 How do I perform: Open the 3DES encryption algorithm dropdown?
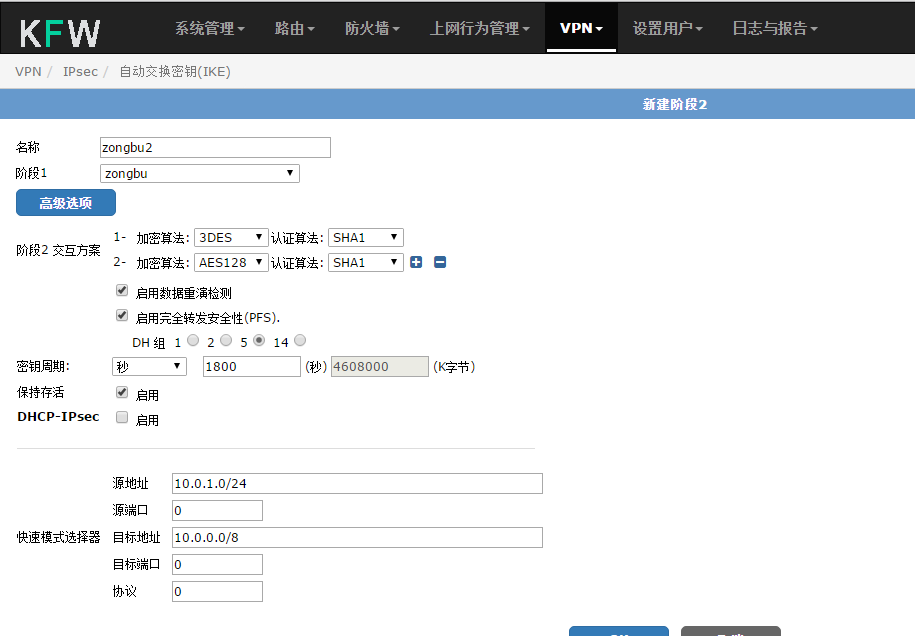coord(231,237)
